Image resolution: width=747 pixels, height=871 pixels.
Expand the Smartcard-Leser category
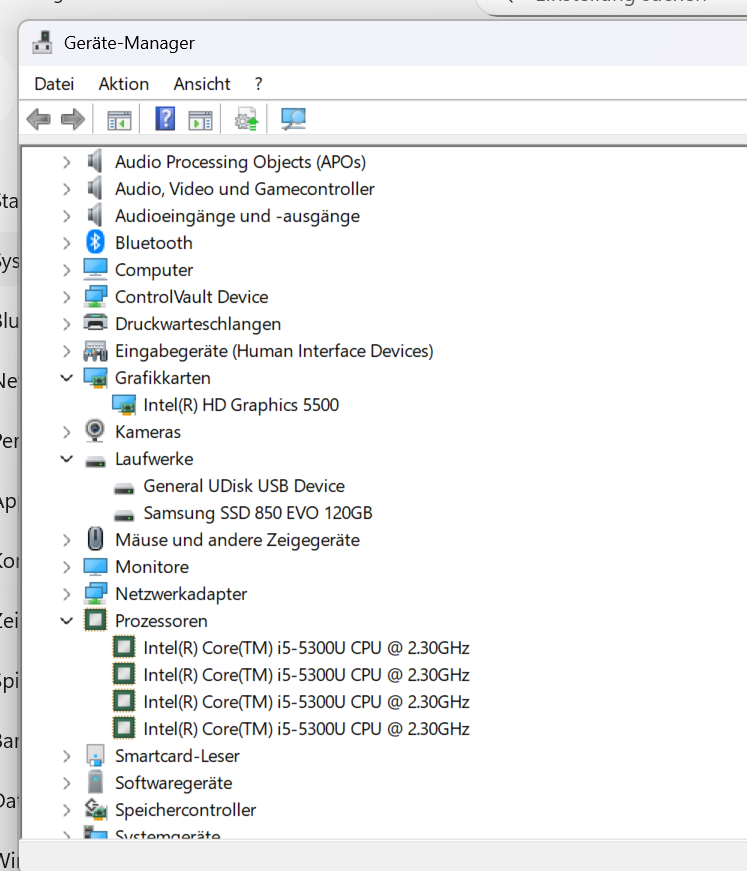tap(67, 757)
